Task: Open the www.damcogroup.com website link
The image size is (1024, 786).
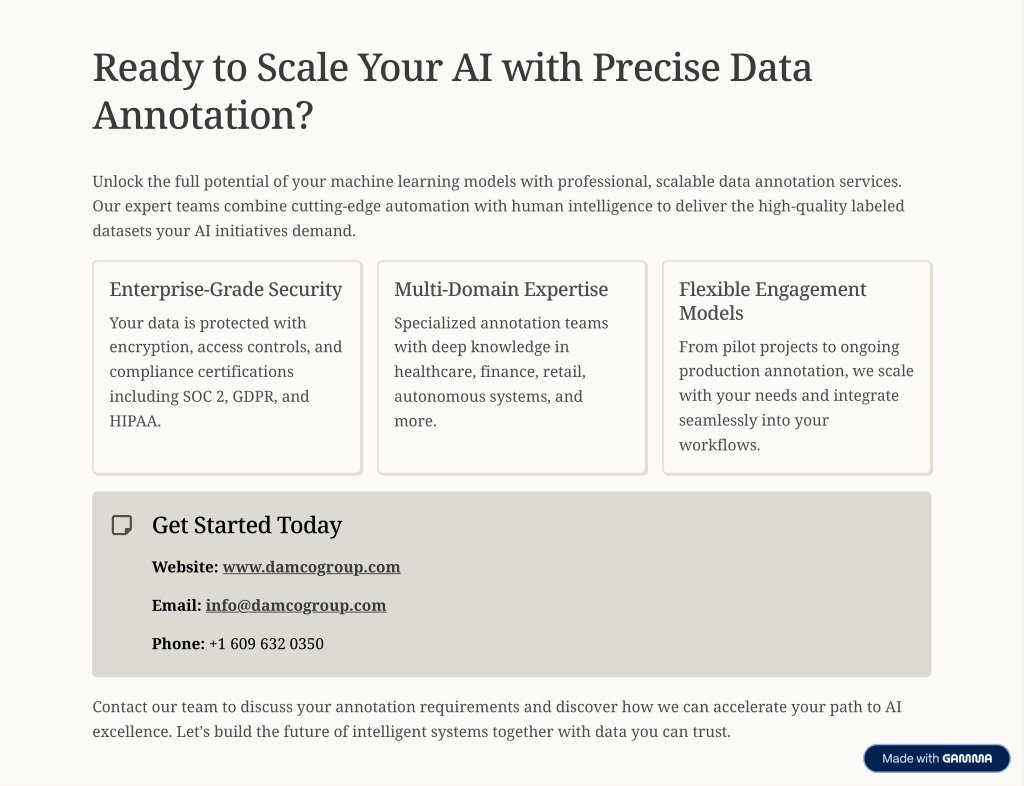Action: (311, 567)
